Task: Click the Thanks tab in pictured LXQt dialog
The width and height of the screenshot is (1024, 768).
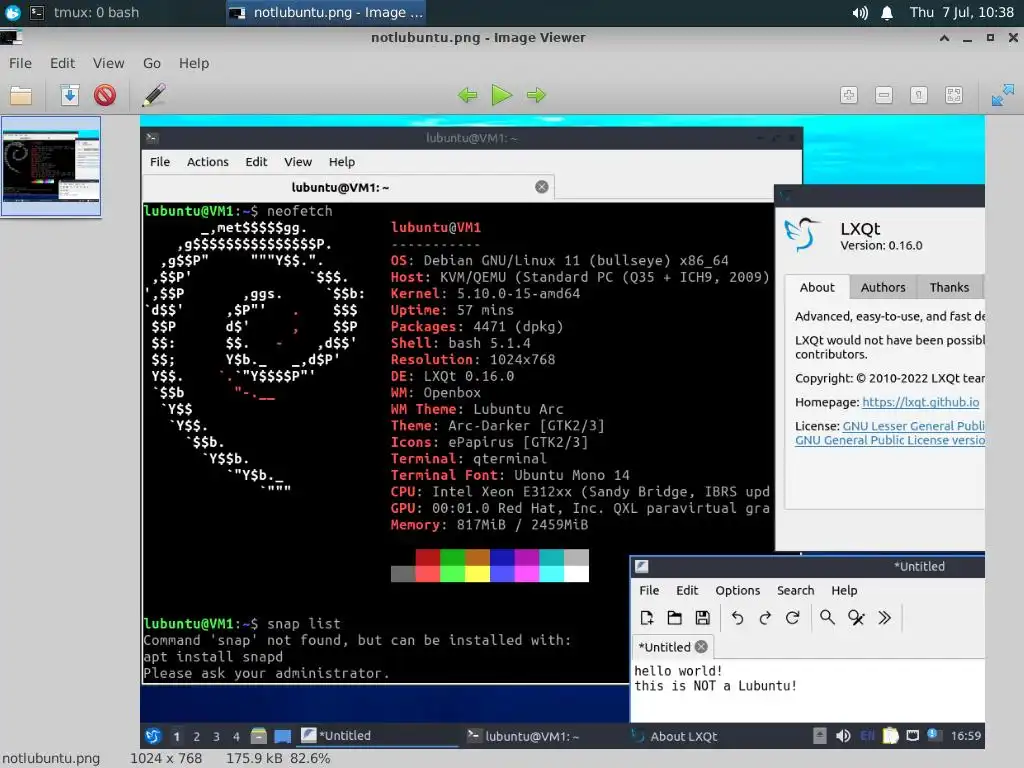Action: coord(949,287)
